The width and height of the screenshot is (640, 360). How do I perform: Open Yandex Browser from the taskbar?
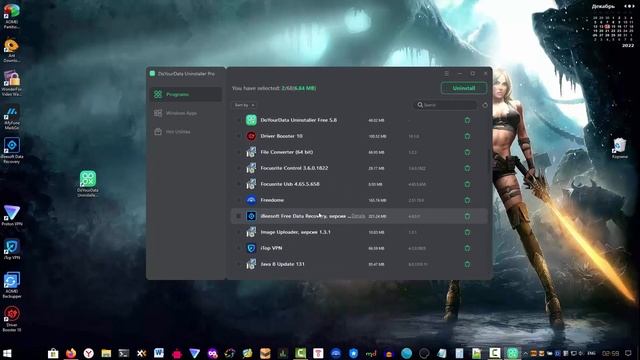pos(89,353)
